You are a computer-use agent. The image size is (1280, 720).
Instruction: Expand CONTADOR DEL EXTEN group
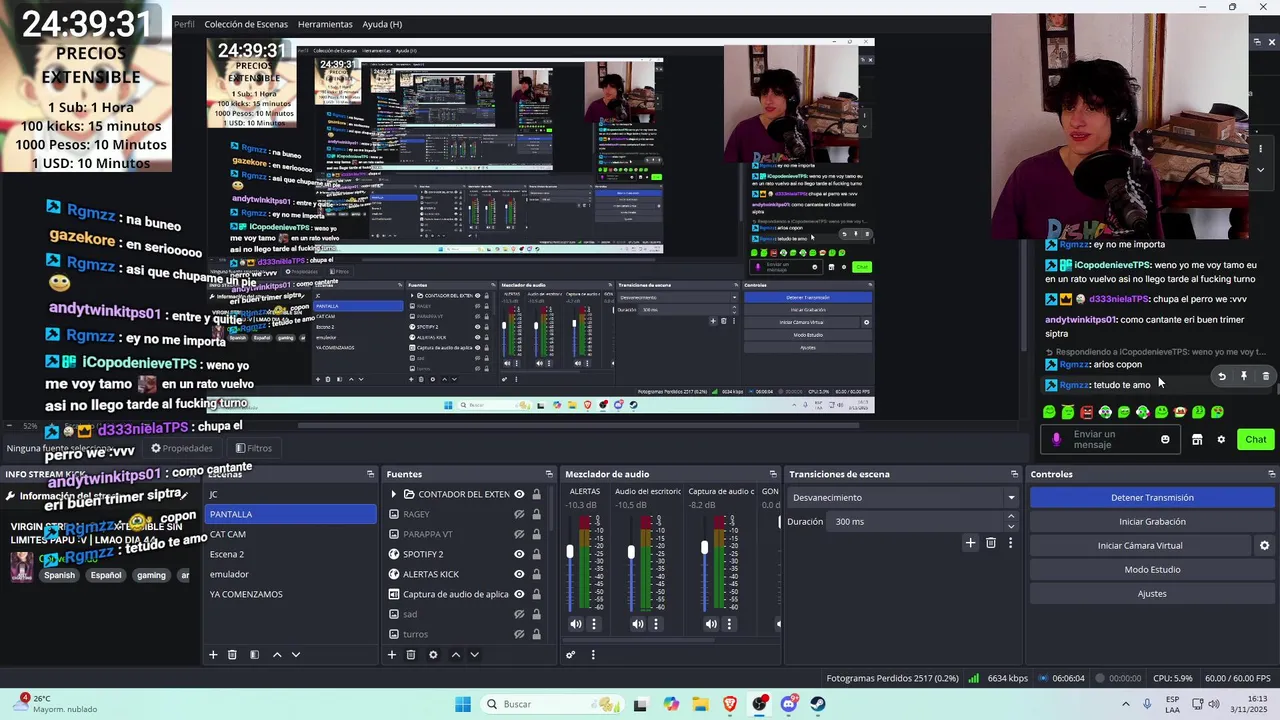tap(393, 494)
